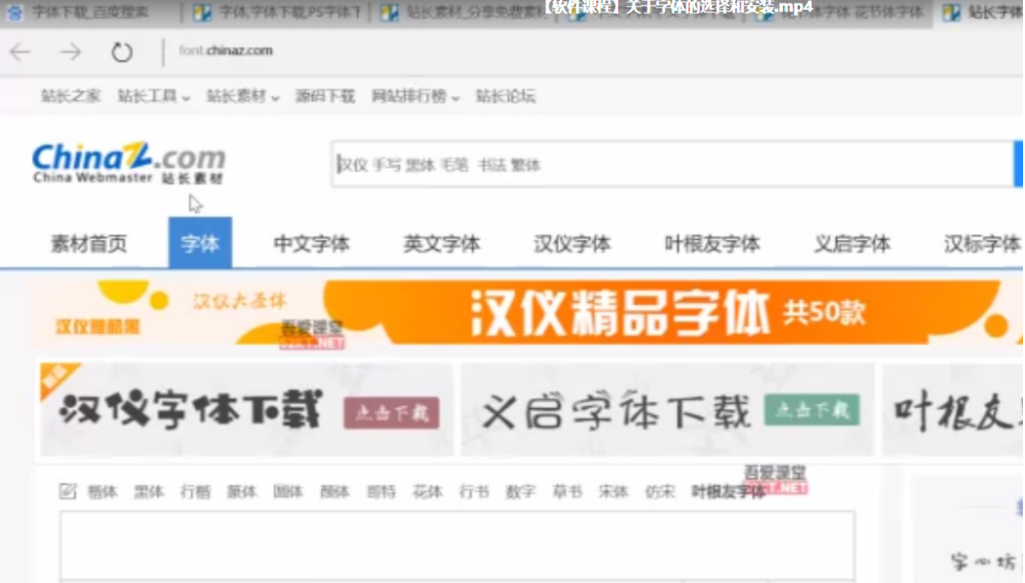Viewport: 1025px width, 583px height.
Task: Select the 圆体 font category link
Action: [288, 491]
